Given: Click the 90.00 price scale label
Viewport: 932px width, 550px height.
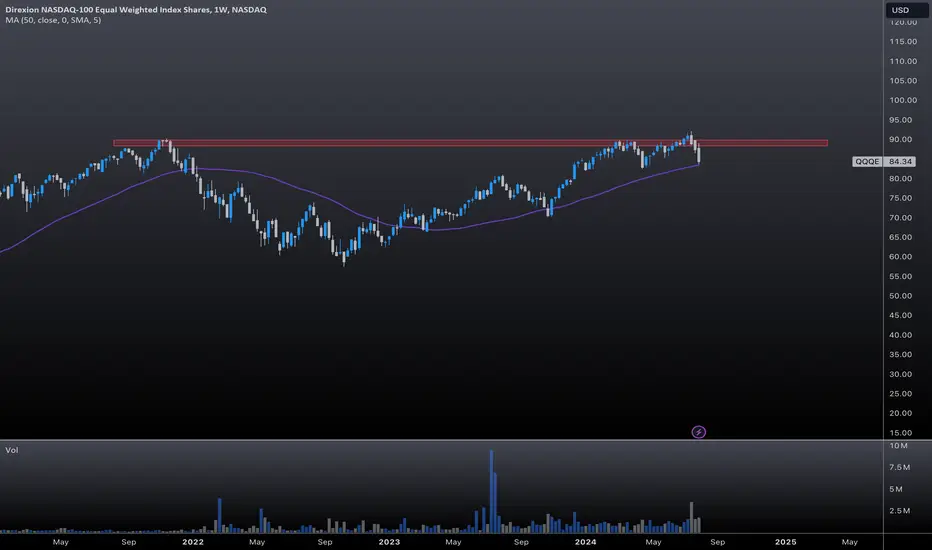Looking at the screenshot, I should point(900,139).
